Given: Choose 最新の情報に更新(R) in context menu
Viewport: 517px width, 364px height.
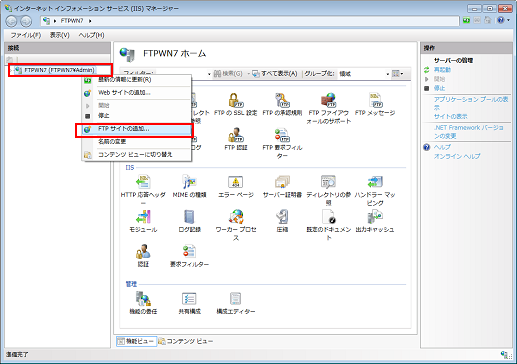Looking at the screenshot, I should coord(136,80).
